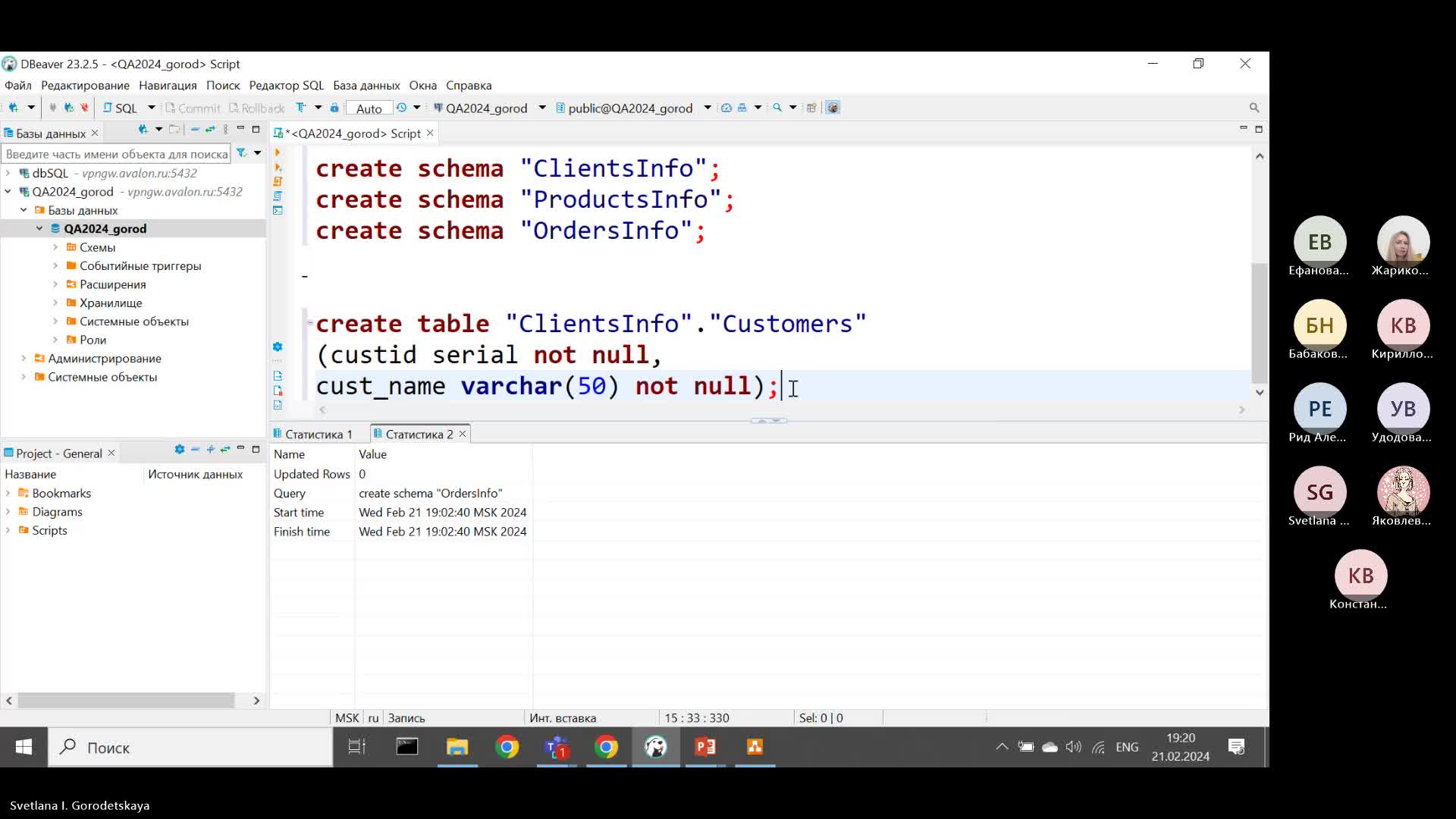Click the editor vertical scrollbar thumb
The width and height of the screenshot is (1456, 819).
(1260, 323)
